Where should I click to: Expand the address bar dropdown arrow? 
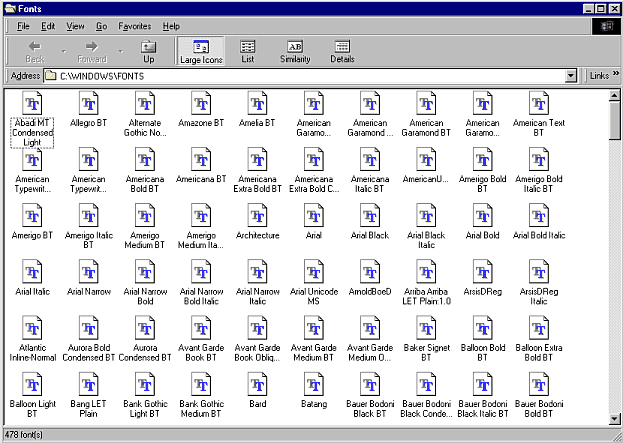[571, 75]
